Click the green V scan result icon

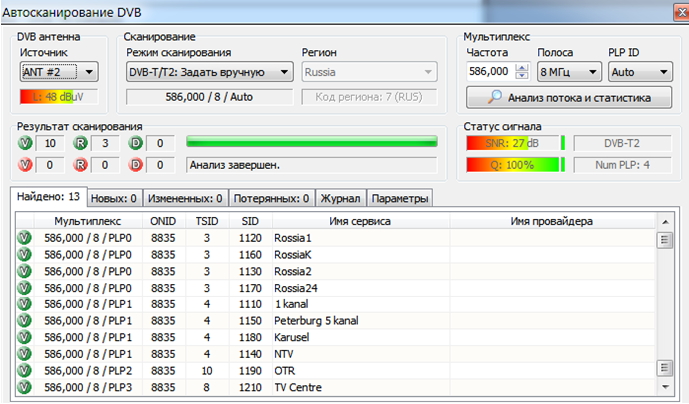coord(25,144)
